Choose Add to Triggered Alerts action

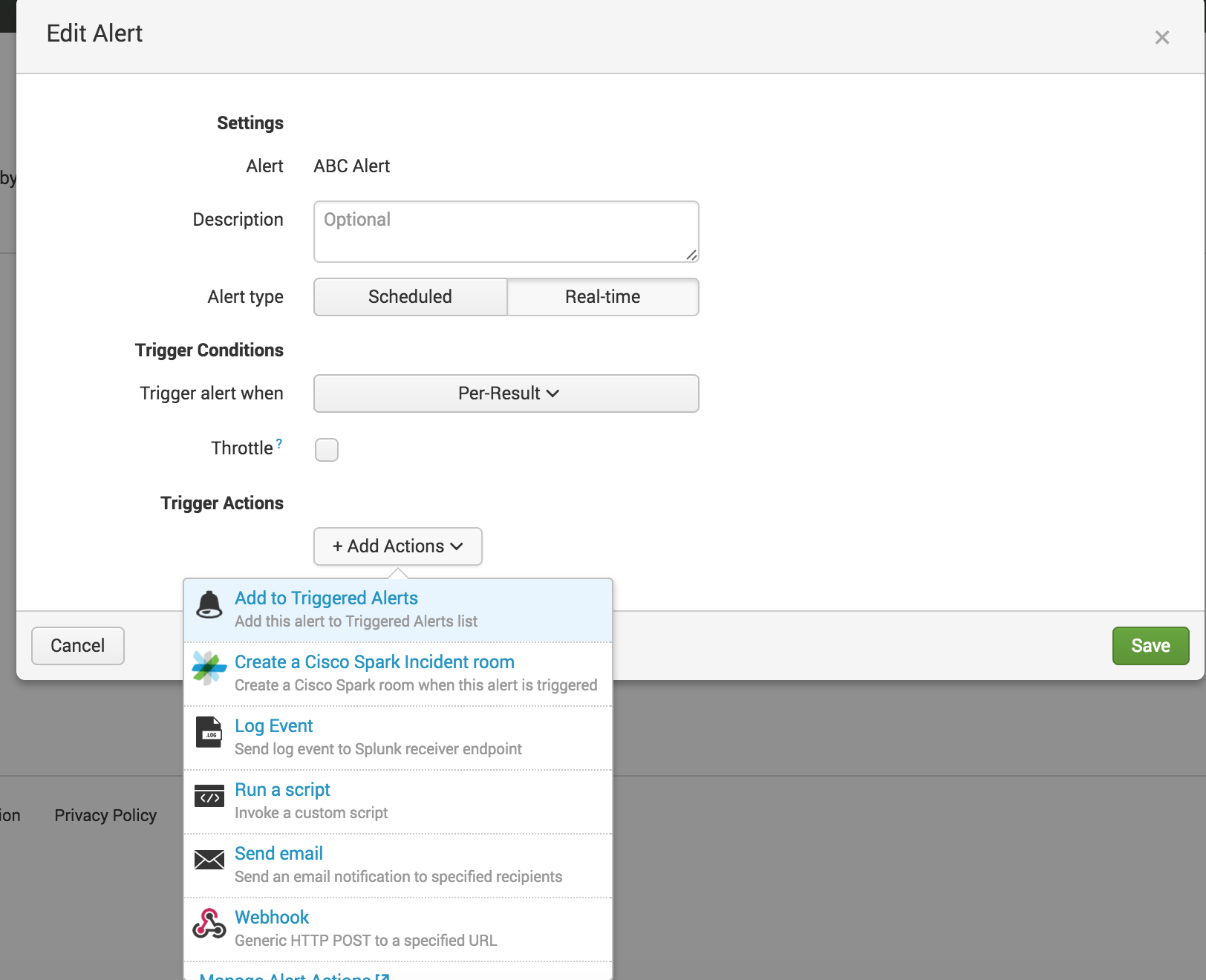coord(326,598)
